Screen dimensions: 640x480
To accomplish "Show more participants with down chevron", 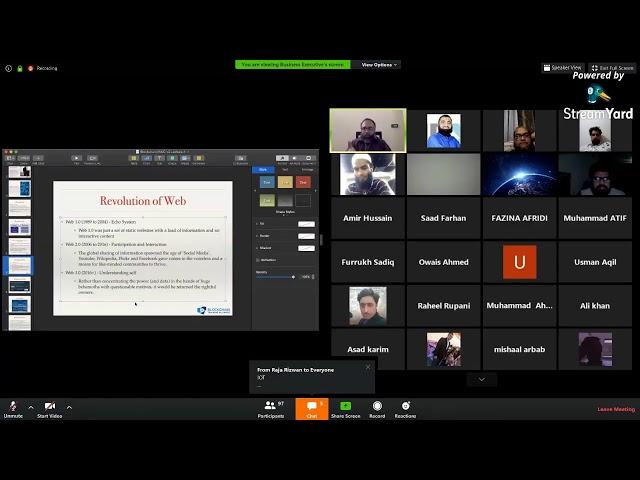I will pyautogui.click(x=481, y=379).
